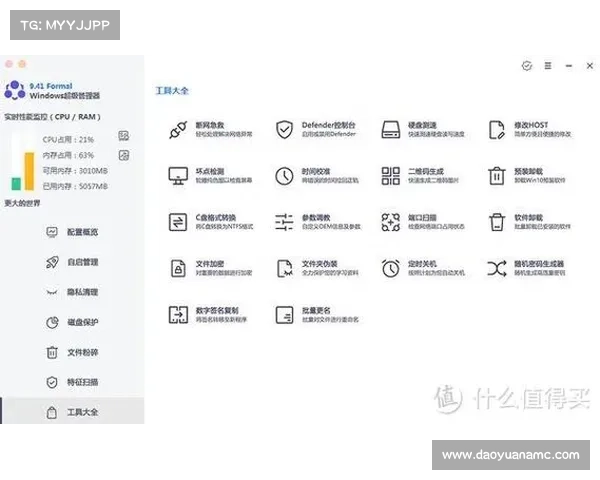Viewport: 600px width, 480px height.
Task: Open the hamburger menu in title bar
Action: (548, 66)
